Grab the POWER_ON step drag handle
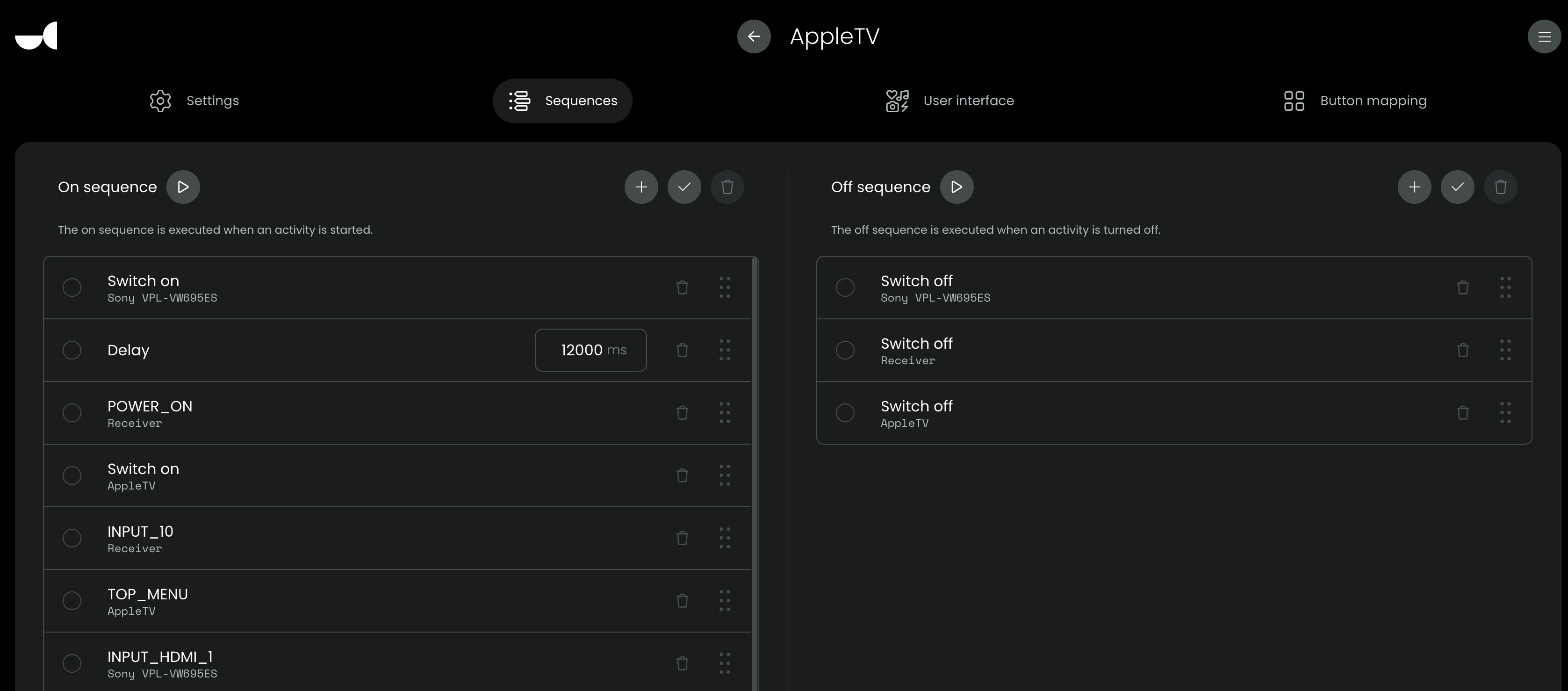1568x691 pixels. point(724,413)
